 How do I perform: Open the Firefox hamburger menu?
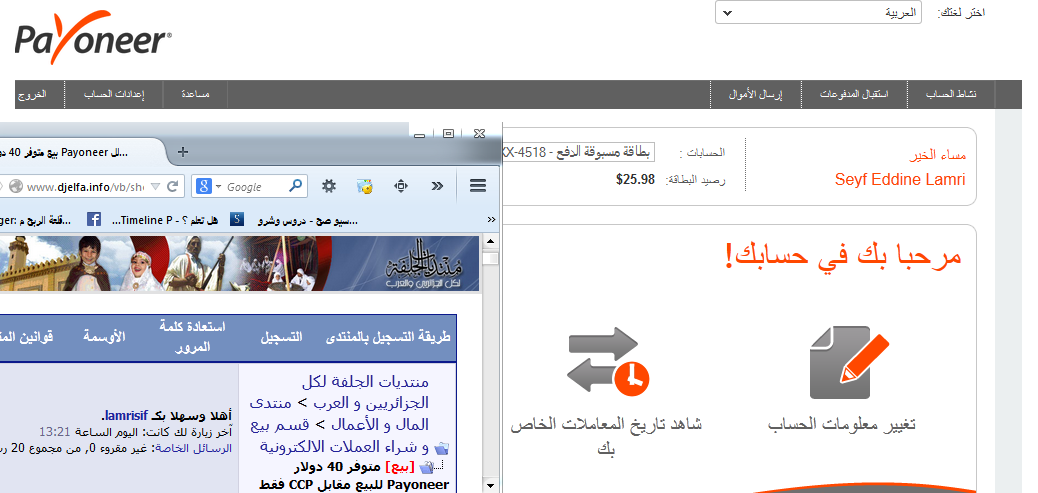click(x=478, y=187)
